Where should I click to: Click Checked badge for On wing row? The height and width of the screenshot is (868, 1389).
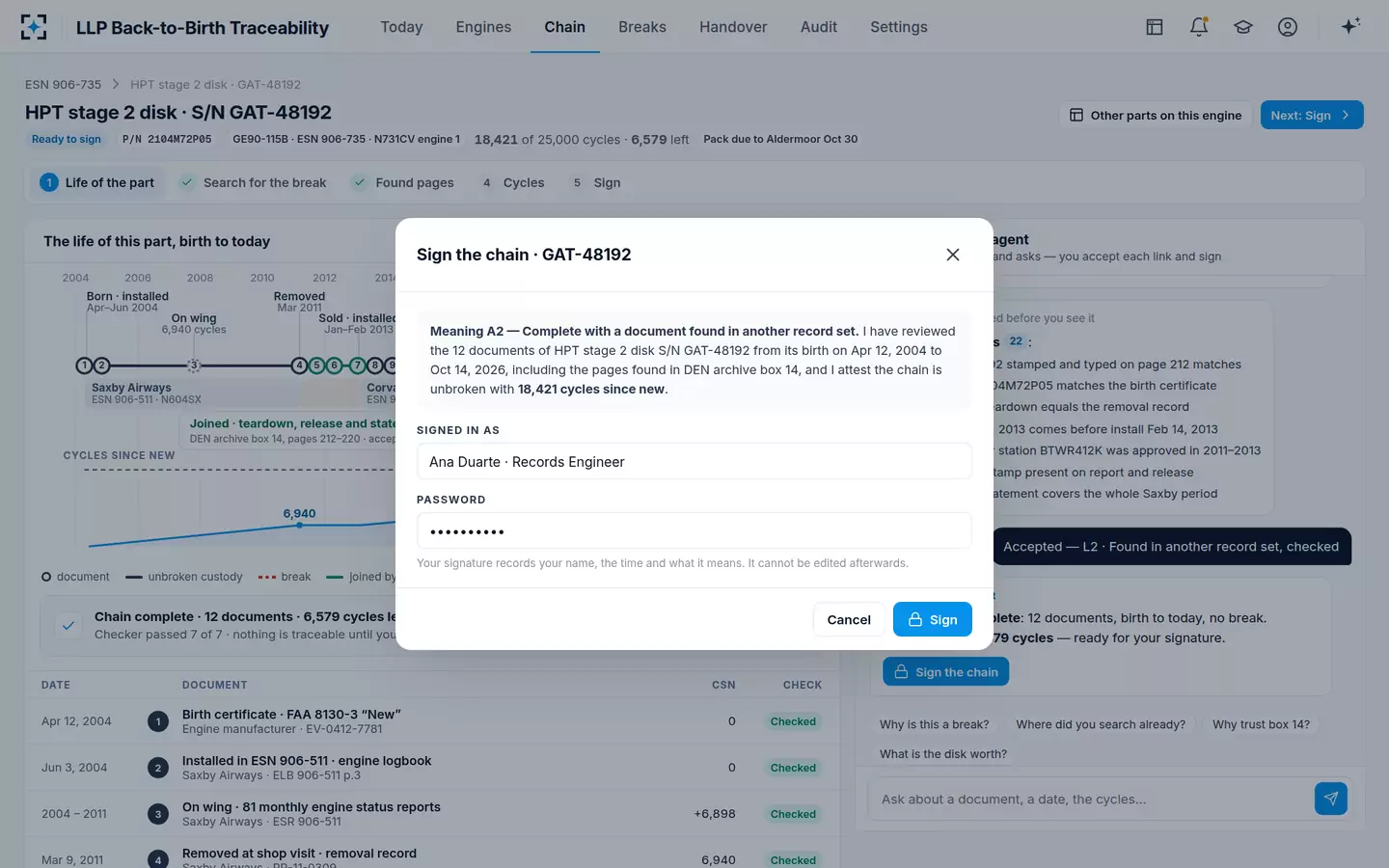pos(793,814)
